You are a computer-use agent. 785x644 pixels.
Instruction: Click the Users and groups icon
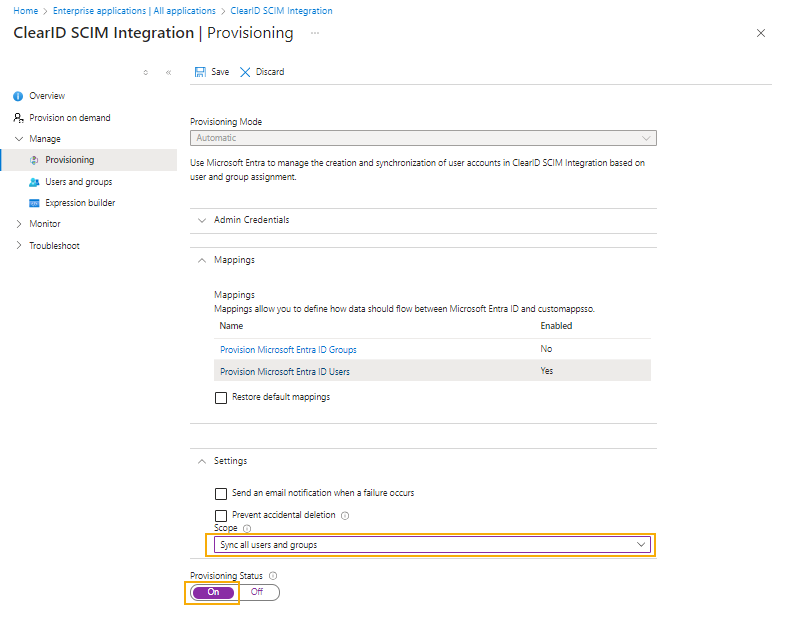pyautogui.click(x=34, y=182)
